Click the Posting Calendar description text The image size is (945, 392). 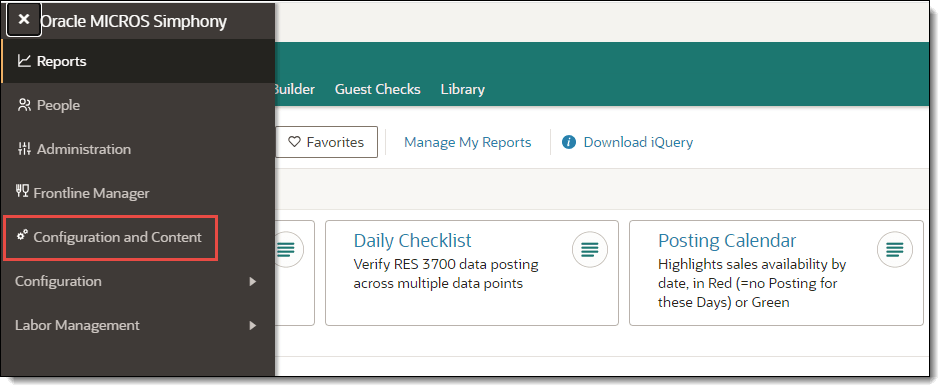tap(752, 283)
